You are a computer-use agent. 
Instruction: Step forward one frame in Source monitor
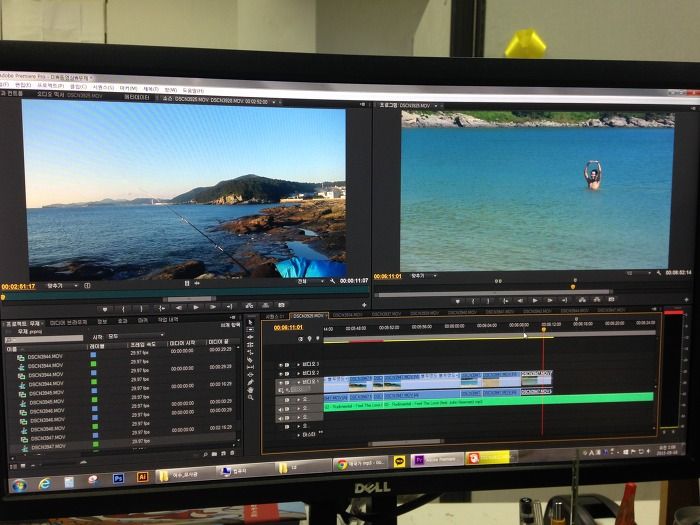[212, 307]
